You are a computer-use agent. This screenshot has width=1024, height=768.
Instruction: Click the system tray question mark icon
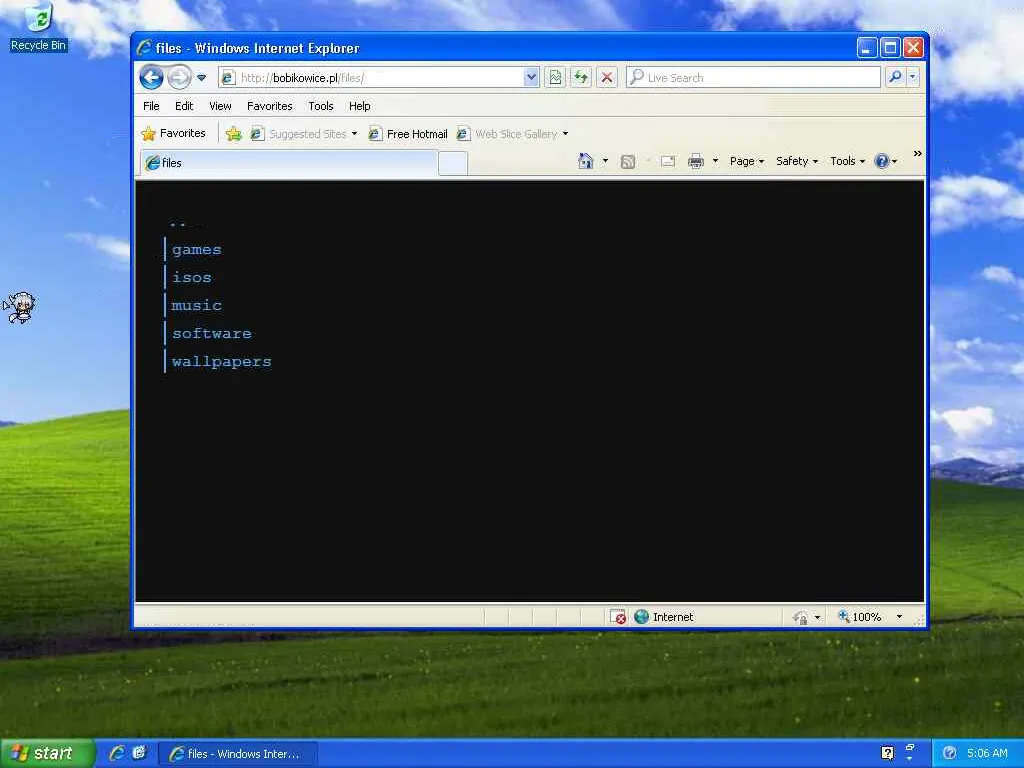[888, 753]
